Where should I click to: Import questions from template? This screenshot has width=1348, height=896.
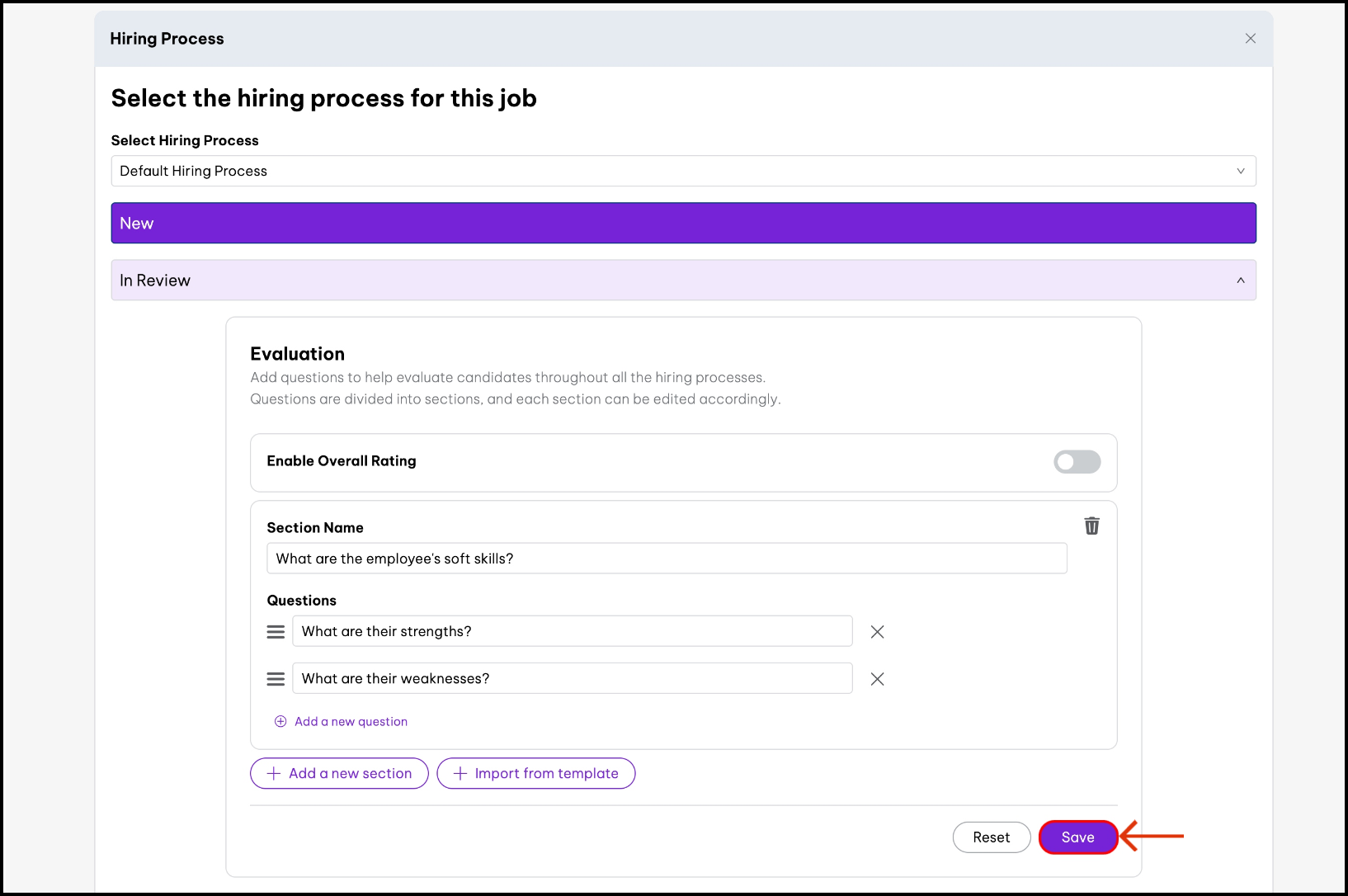(x=535, y=774)
